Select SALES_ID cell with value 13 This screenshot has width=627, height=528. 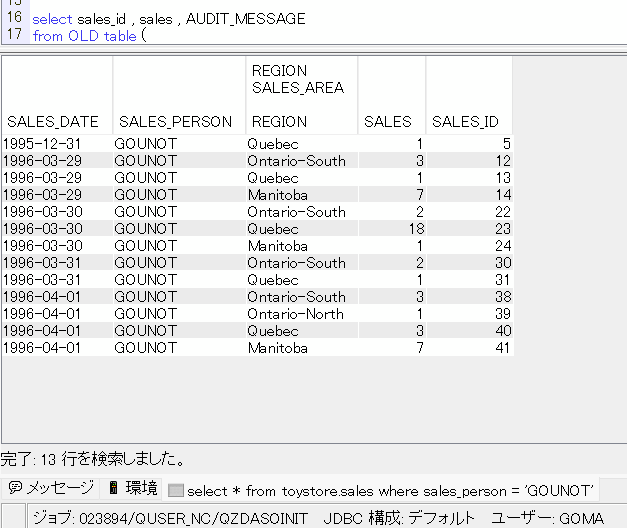[x=469, y=178]
